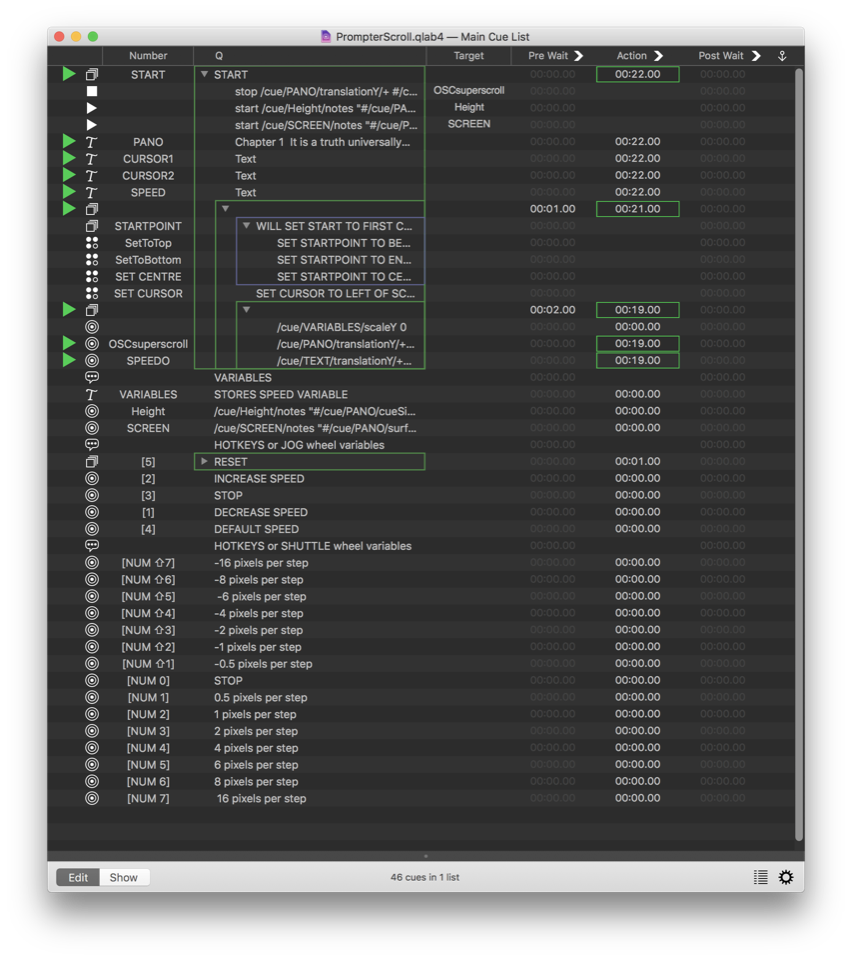Collapse the START group disclosure triangle
Screen dimensions: 852x960
(206, 74)
